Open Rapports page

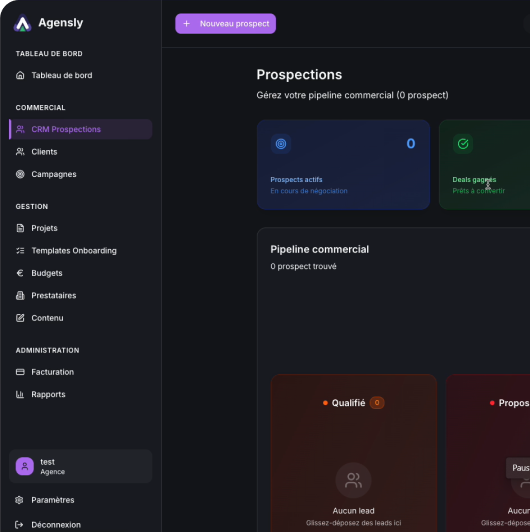pyautogui.click(x=80, y=394)
